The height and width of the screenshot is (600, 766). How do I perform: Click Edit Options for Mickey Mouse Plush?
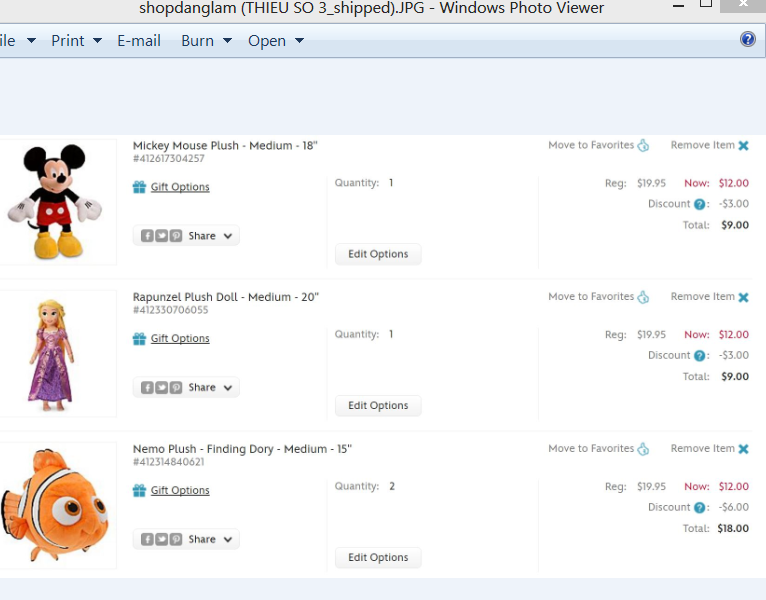point(378,254)
